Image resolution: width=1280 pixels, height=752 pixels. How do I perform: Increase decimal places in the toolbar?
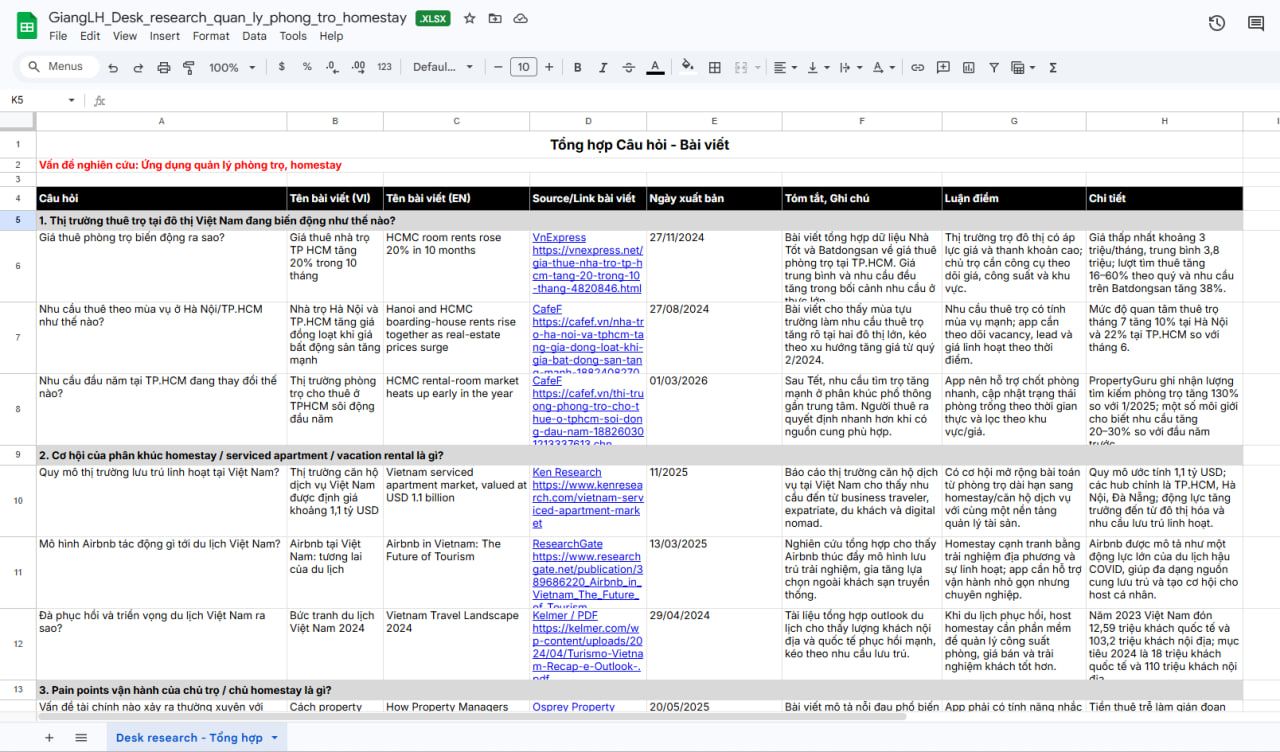(x=358, y=67)
